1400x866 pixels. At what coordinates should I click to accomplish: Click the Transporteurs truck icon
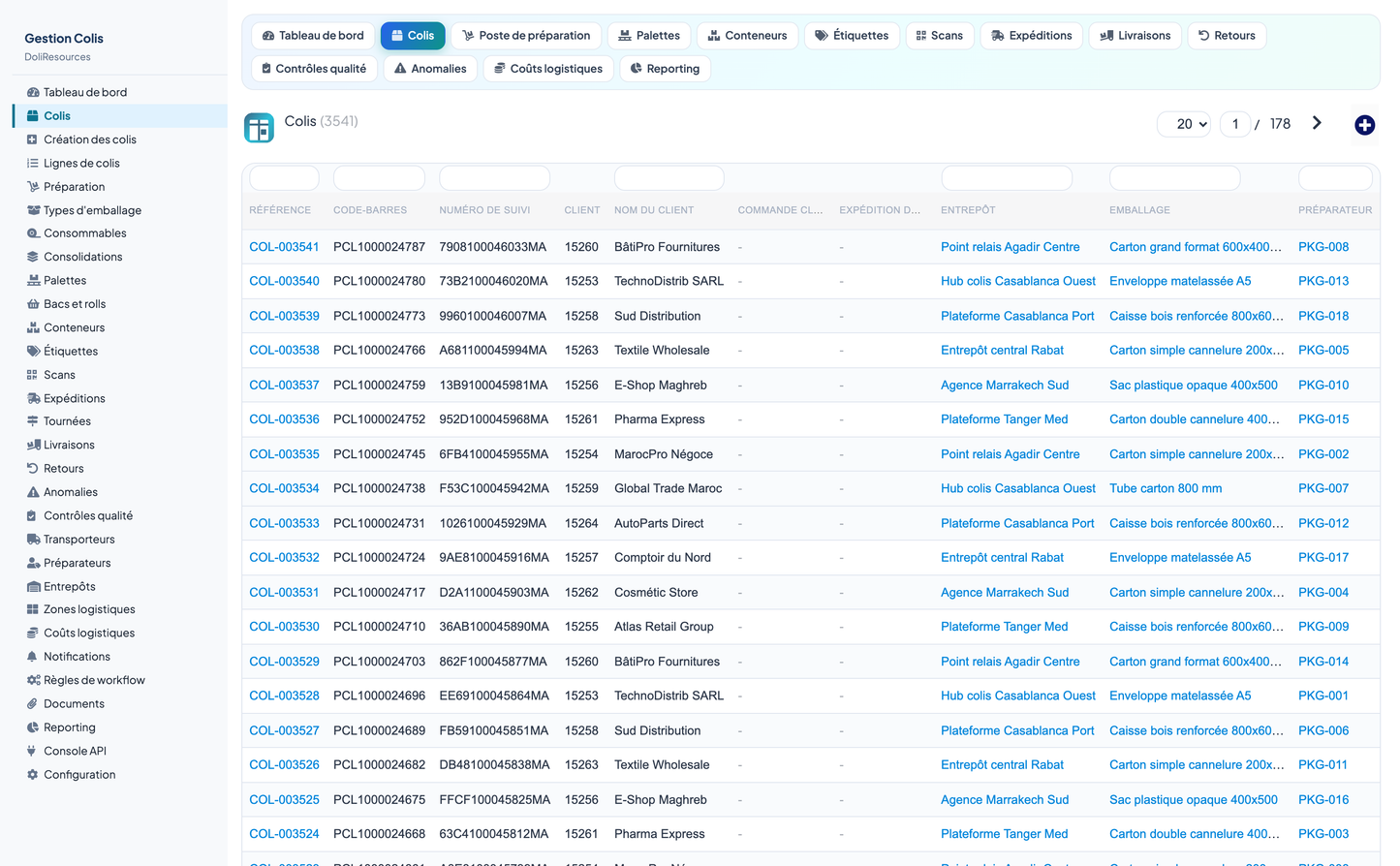click(33, 540)
